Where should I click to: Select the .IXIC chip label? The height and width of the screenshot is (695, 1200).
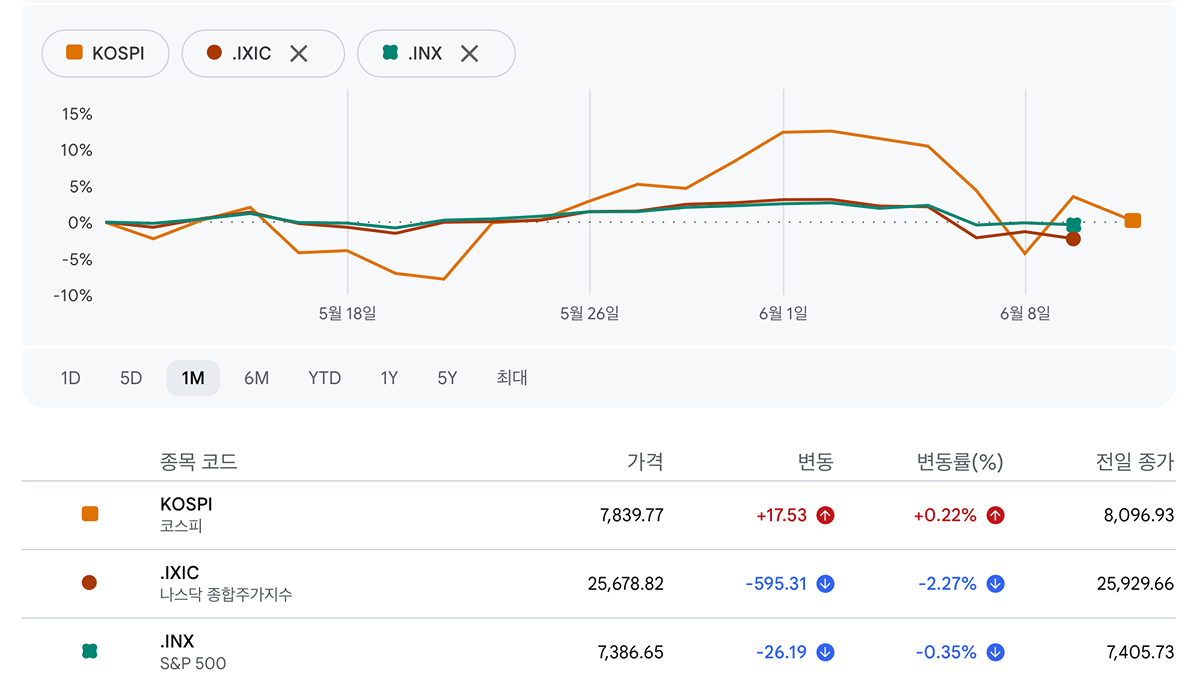[x=251, y=54]
